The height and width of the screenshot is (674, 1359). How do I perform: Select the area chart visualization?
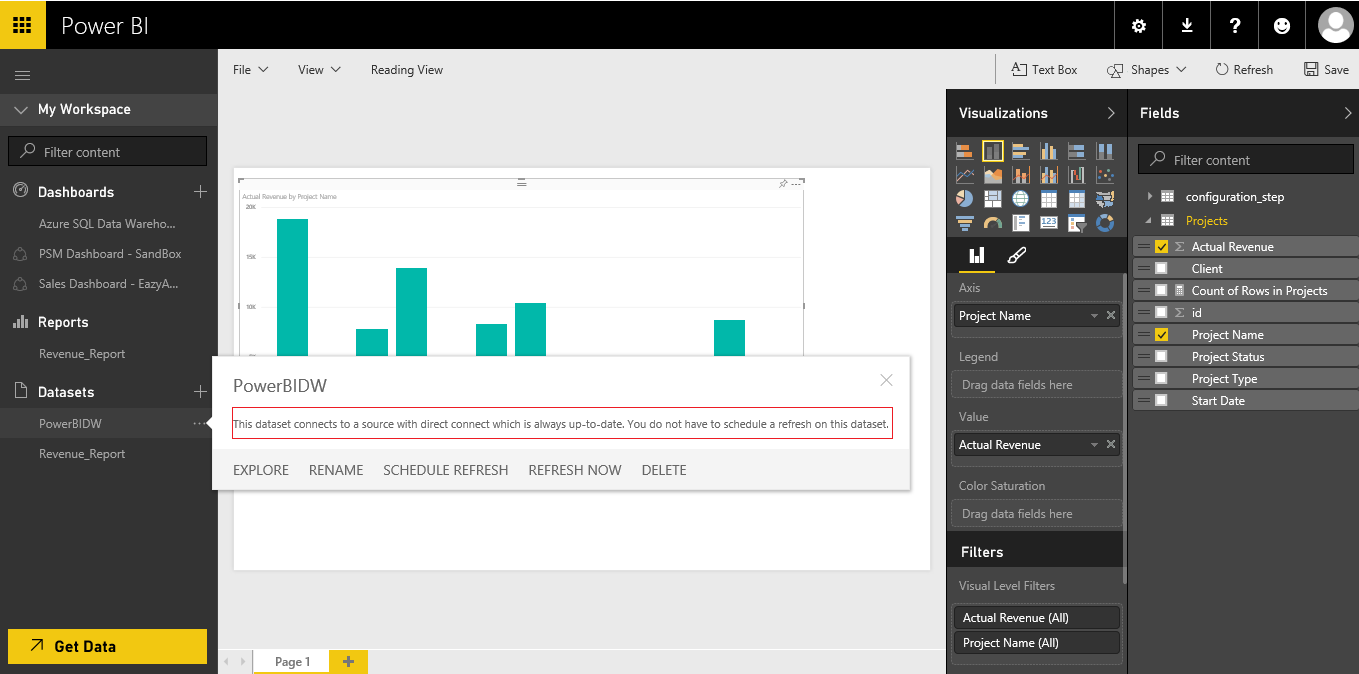pyautogui.click(x=993, y=175)
